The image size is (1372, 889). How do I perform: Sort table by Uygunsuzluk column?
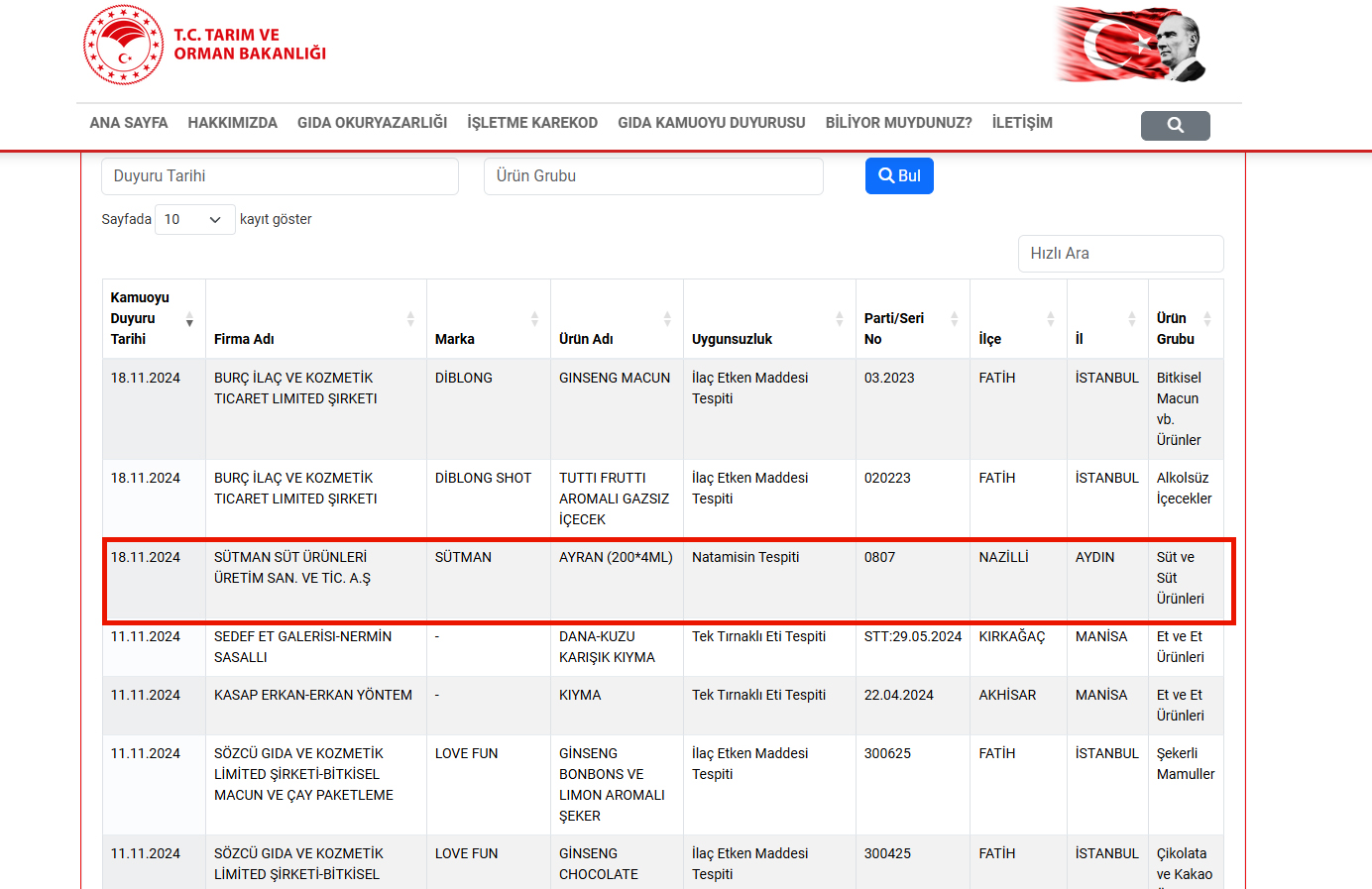click(x=769, y=318)
